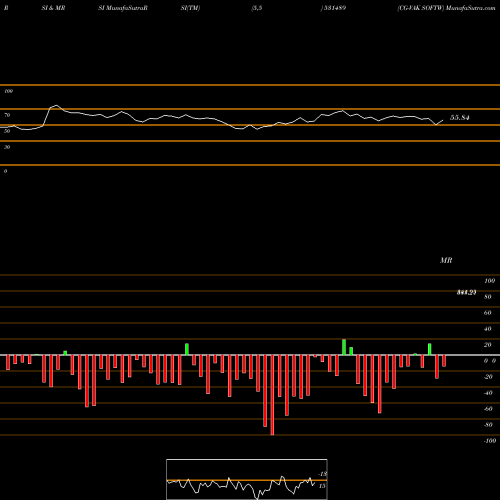Click the 40 label on MR axis
This screenshot has width=500, height=500.
[488, 329]
